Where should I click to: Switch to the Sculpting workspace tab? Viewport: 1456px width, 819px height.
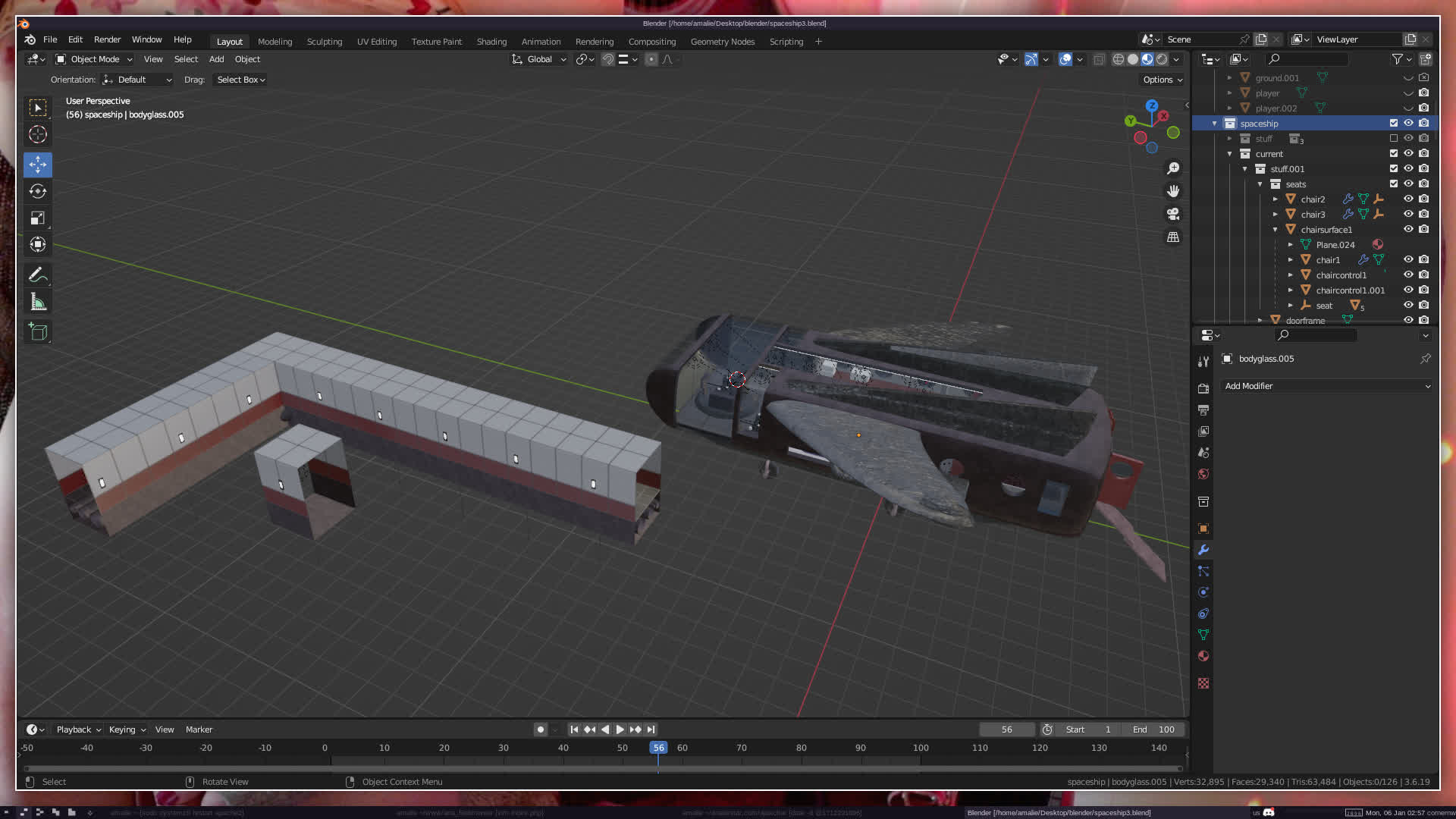pos(324,42)
